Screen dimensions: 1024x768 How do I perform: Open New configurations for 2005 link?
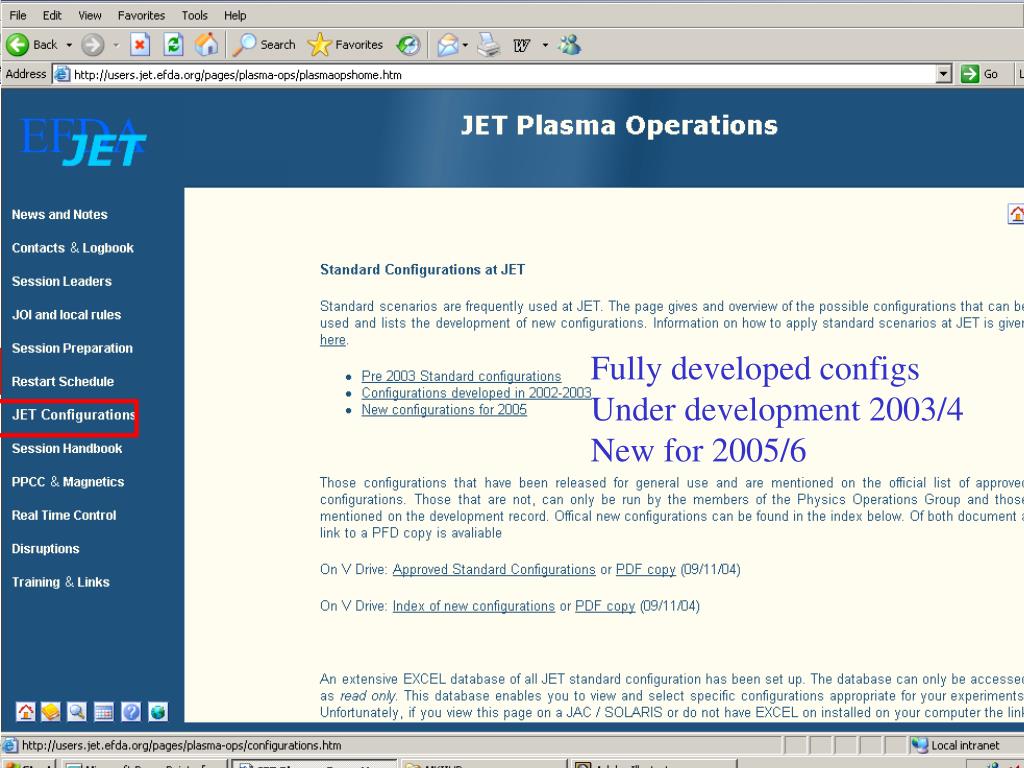(x=444, y=409)
